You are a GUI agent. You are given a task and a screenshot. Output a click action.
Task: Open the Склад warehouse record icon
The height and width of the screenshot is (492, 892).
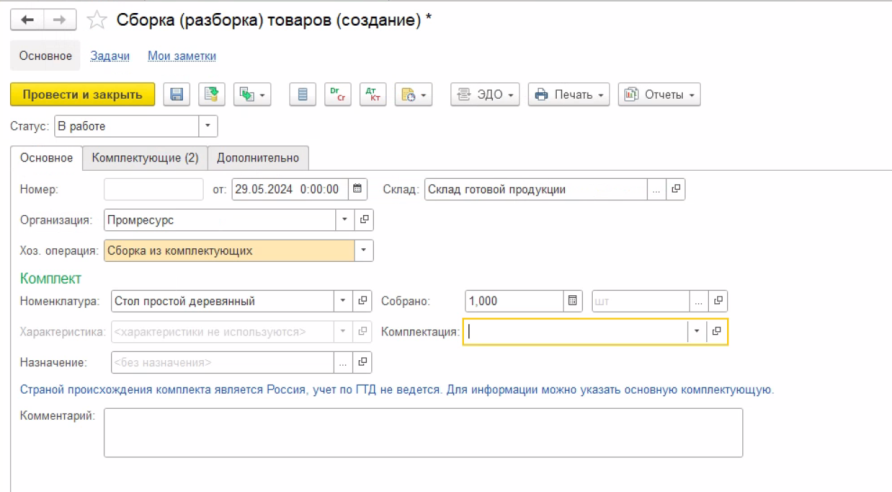pos(675,189)
